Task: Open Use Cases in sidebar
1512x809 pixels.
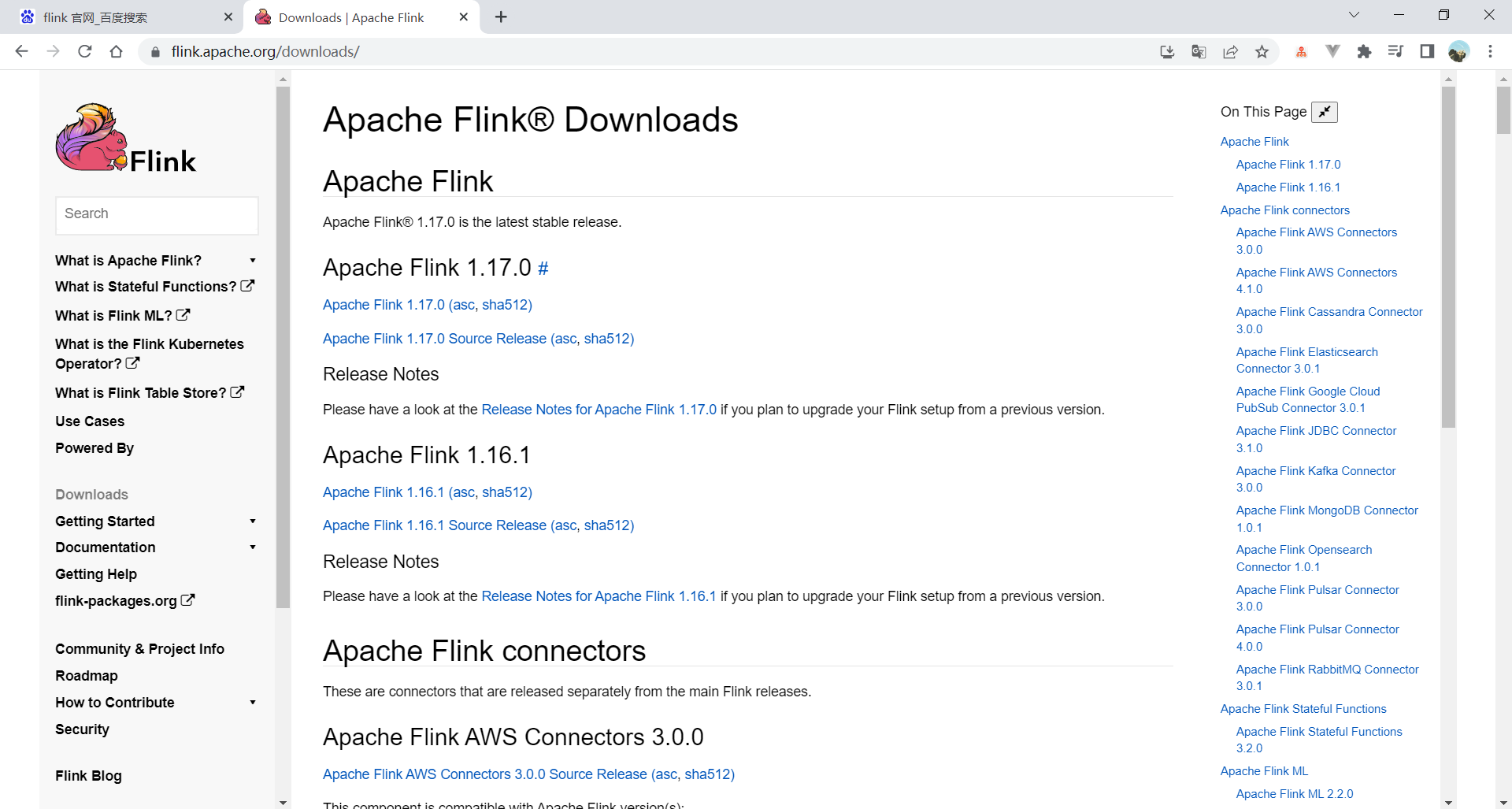Action: [x=90, y=421]
